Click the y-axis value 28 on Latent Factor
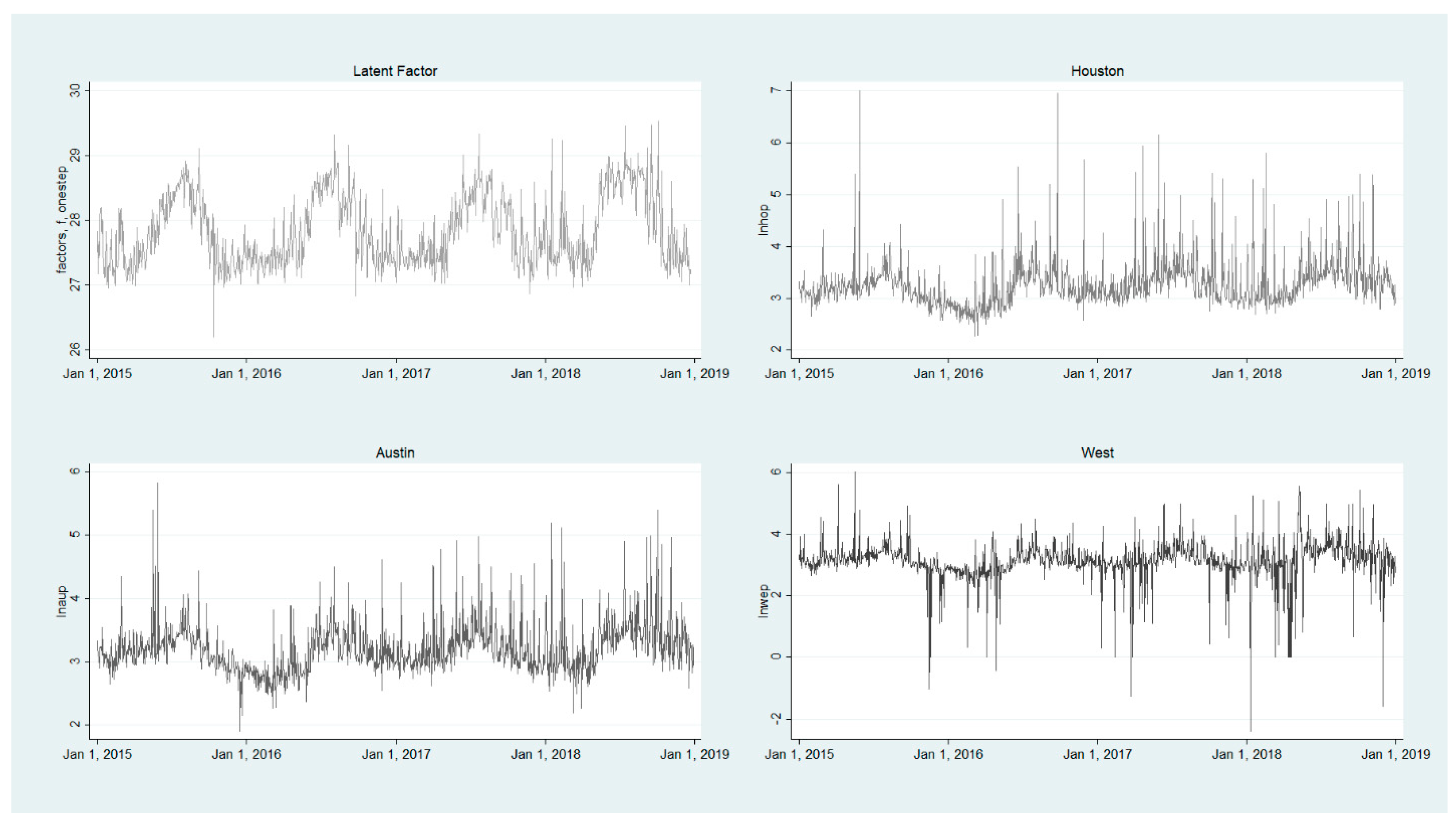The image size is (1456, 824). click(75, 220)
